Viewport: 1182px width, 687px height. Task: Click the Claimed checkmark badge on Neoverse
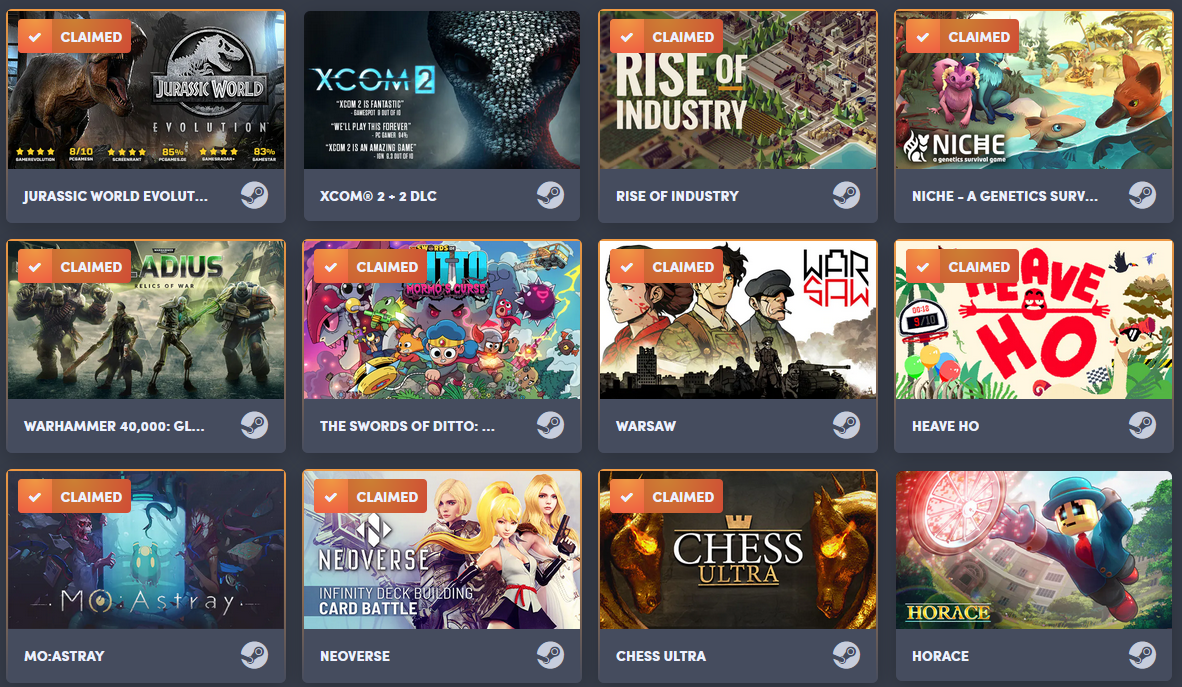point(370,496)
